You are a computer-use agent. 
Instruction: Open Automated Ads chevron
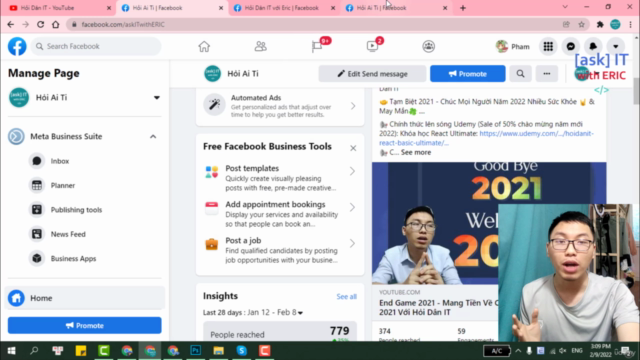pos(353,106)
